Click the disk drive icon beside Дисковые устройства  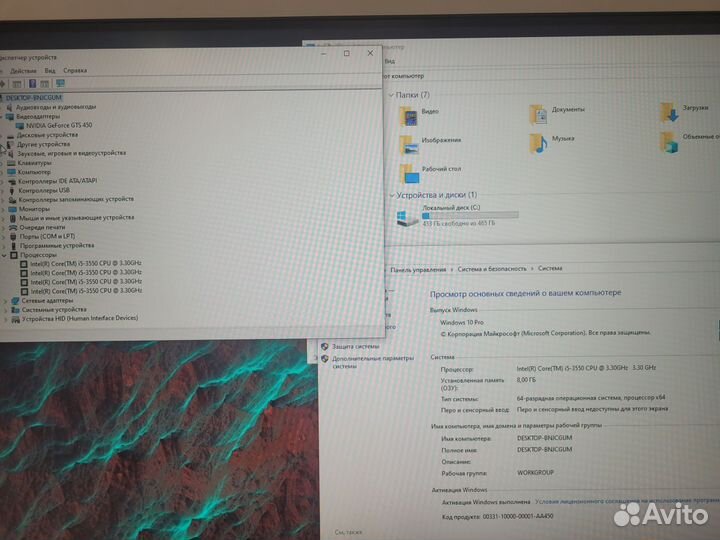11,135
